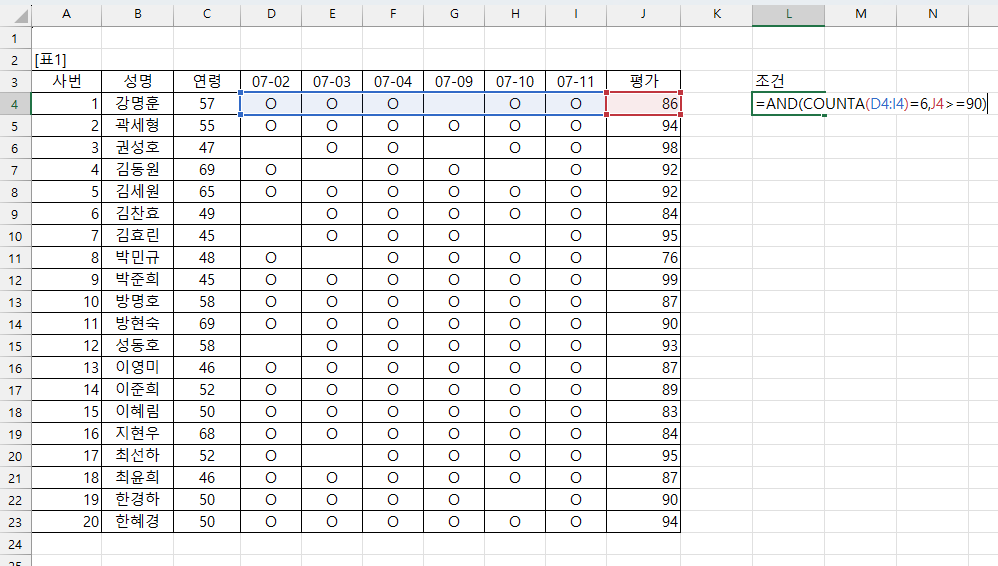Click 한경하's empty 07-10 cell
Image resolution: width=998 pixels, height=566 pixels.
tap(515, 500)
